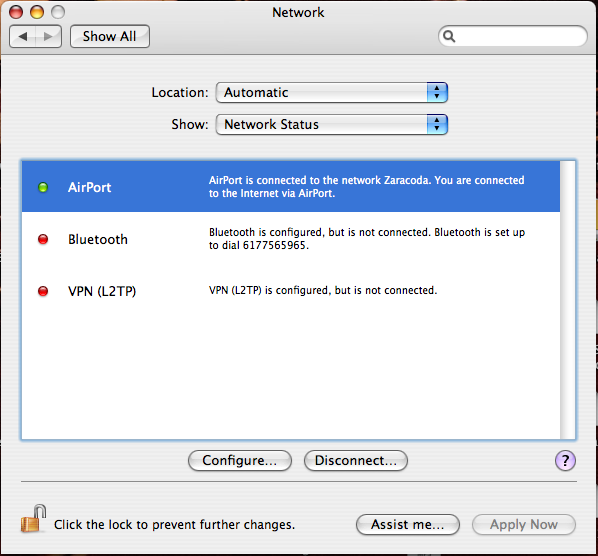Image resolution: width=598 pixels, height=556 pixels.
Task: Click the Apply Now button
Action: (x=524, y=524)
